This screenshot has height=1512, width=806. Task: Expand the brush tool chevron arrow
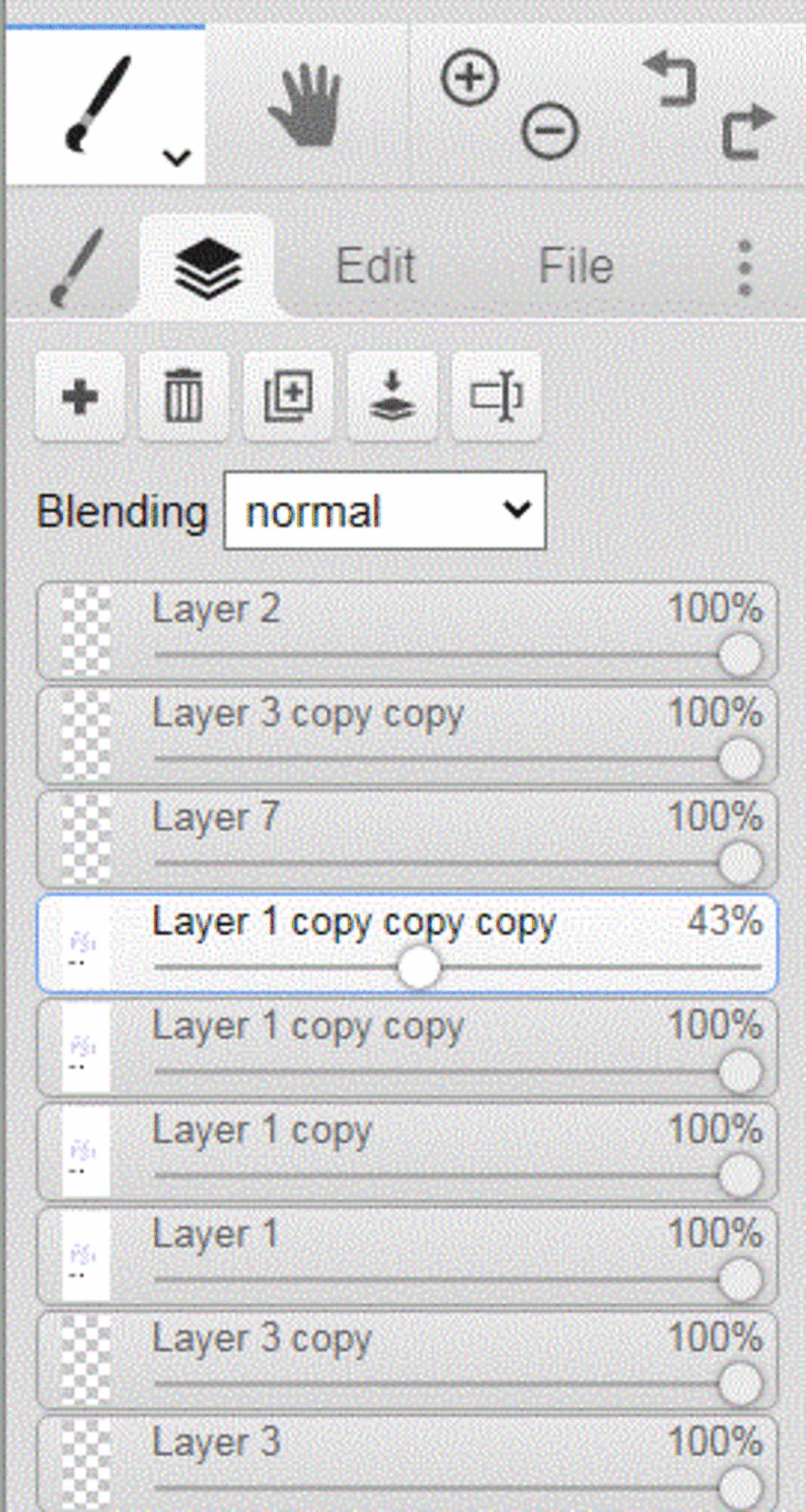(x=177, y=157)
